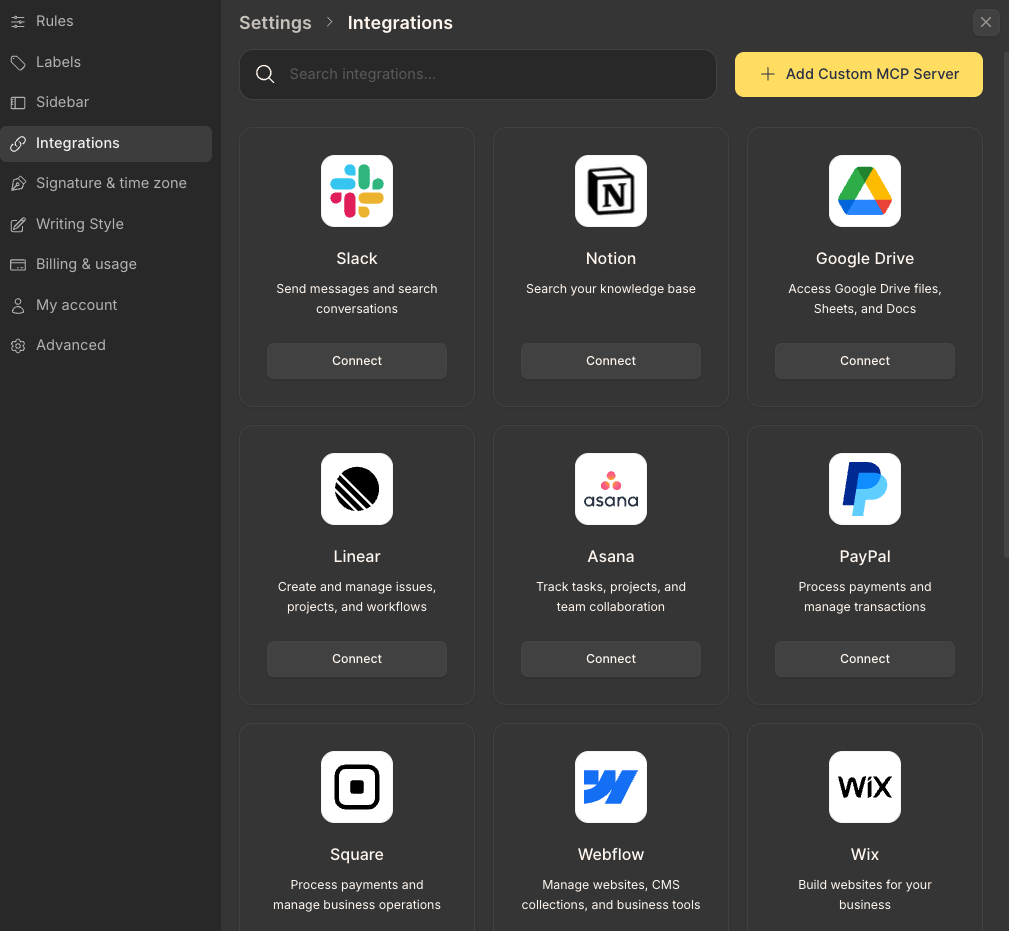This screenshot has width=1009, height=931.
Task: Connect the Slack integration
Action: [x=357, y=361]
